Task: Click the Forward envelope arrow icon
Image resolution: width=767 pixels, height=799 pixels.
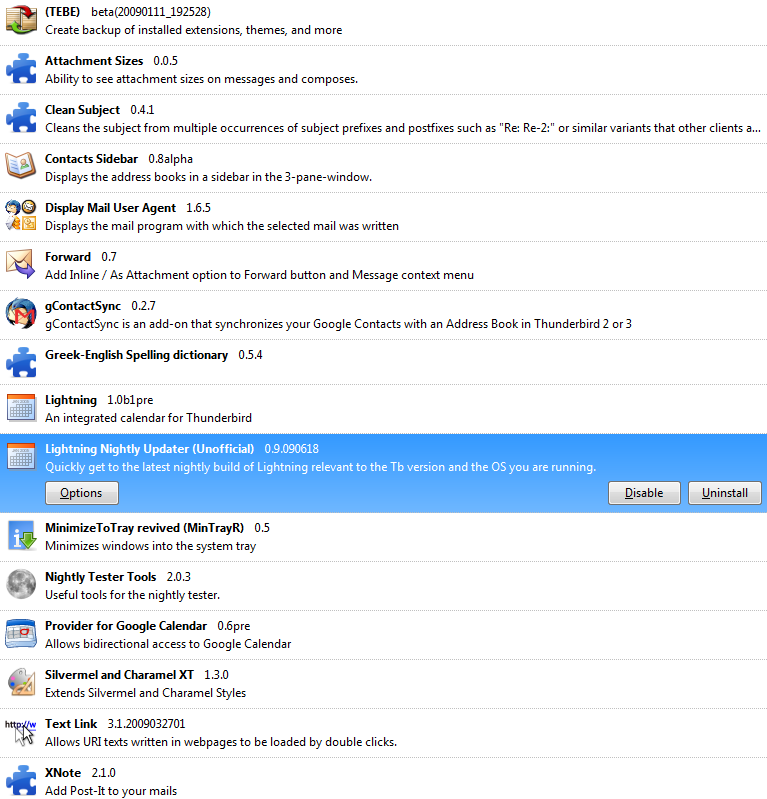Action: point(21,264)
